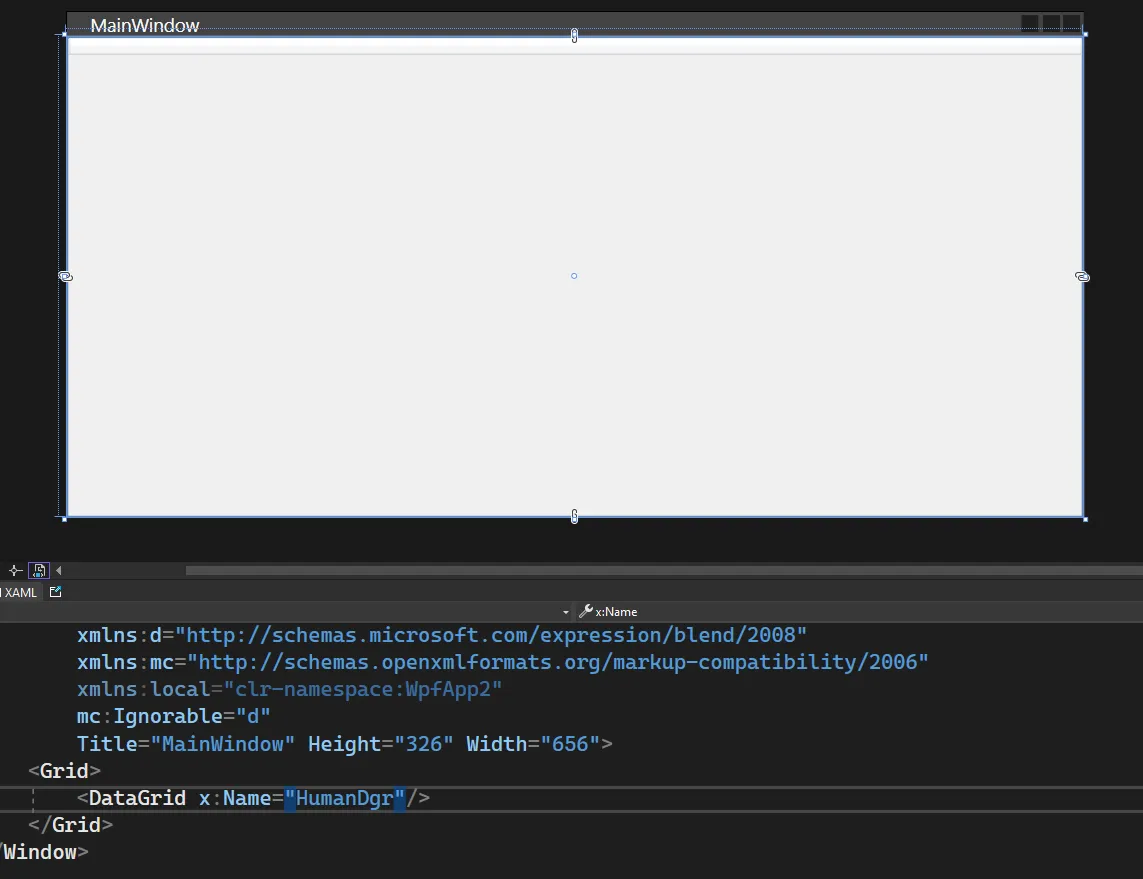Viewport: 1143px width, 879px height.
Task: Click the top margin anchor handle
Action: (x=574, y=35)
